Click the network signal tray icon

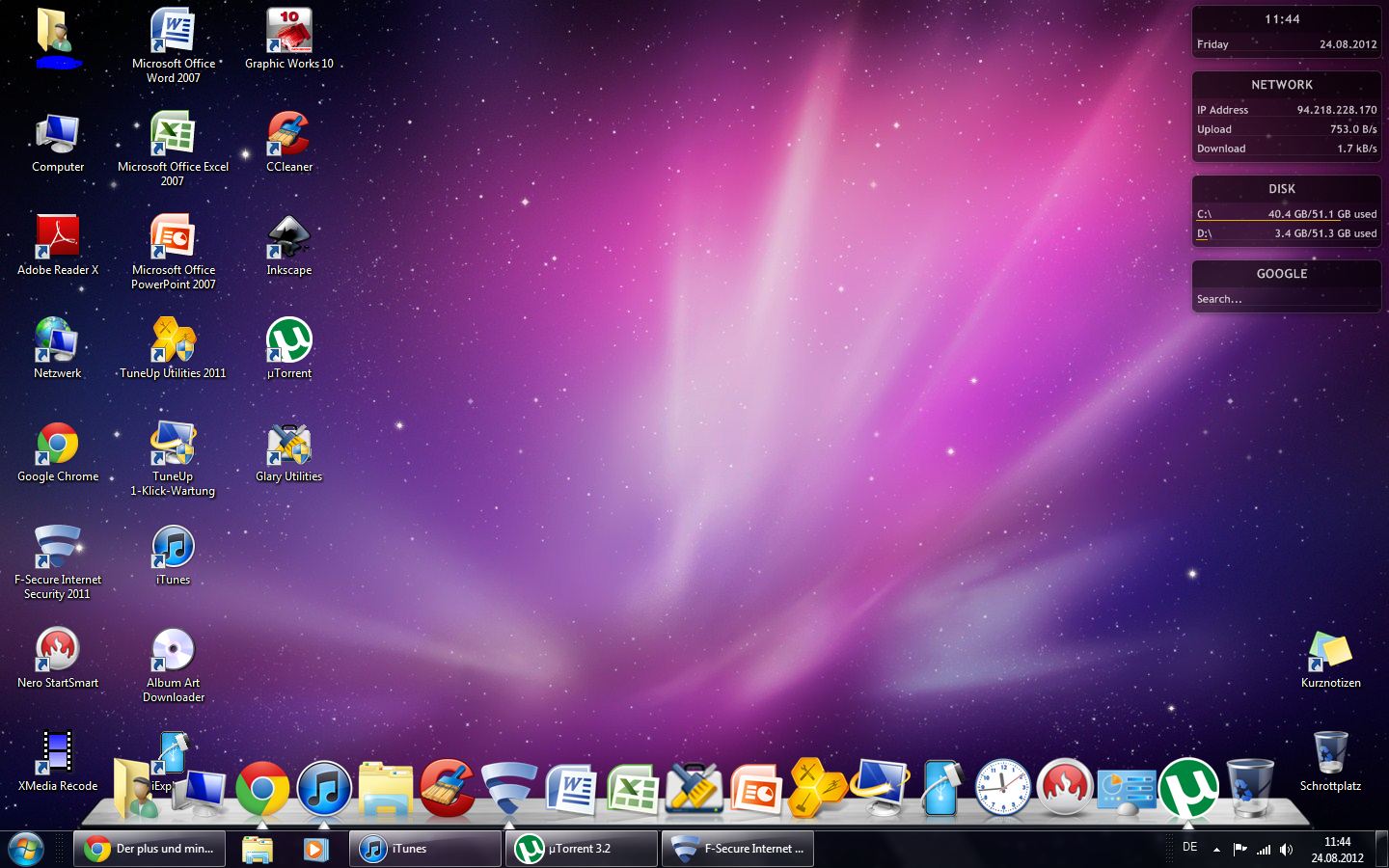[1264, 850]
